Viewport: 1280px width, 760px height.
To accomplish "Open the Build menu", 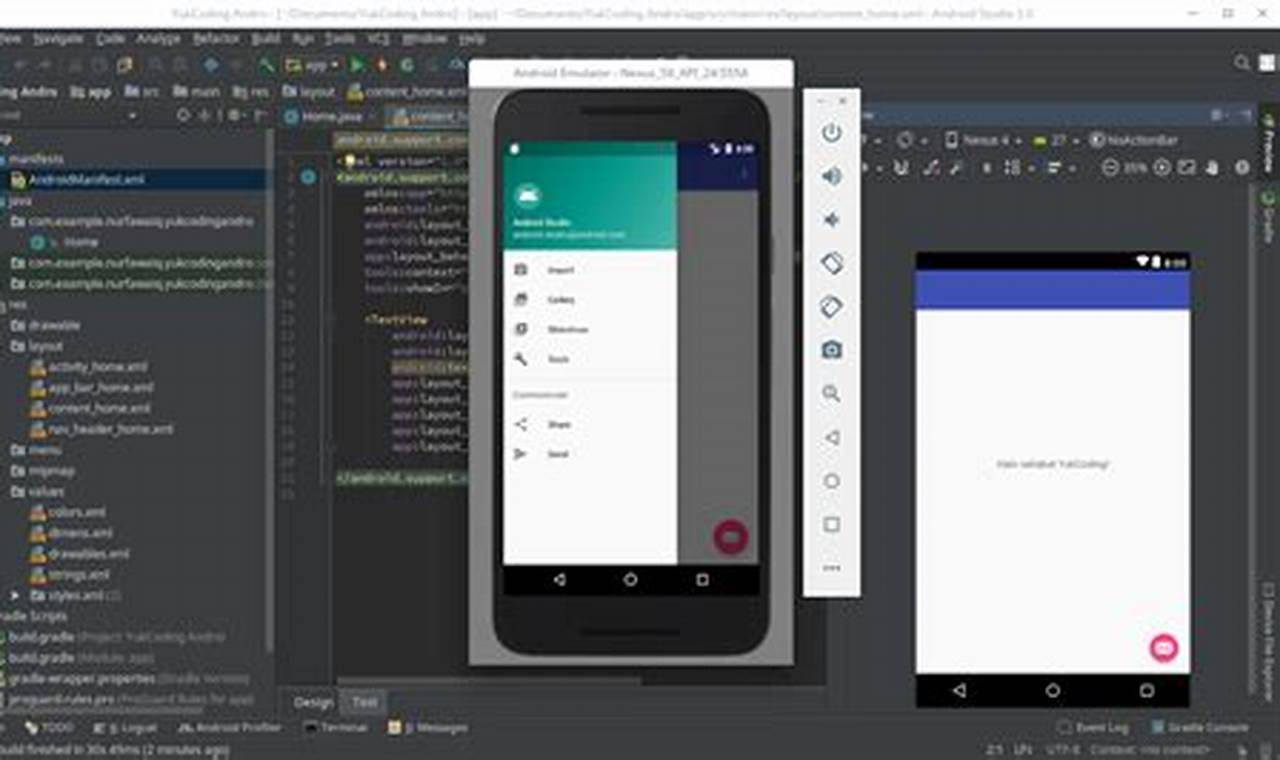I will click(266, 38).
